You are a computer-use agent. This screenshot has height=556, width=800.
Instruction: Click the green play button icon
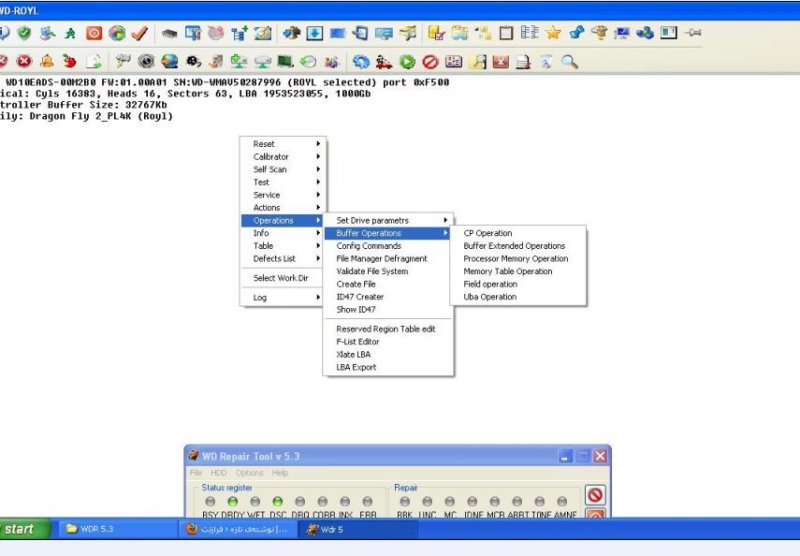pyautogui.click(x=407, y=62)
